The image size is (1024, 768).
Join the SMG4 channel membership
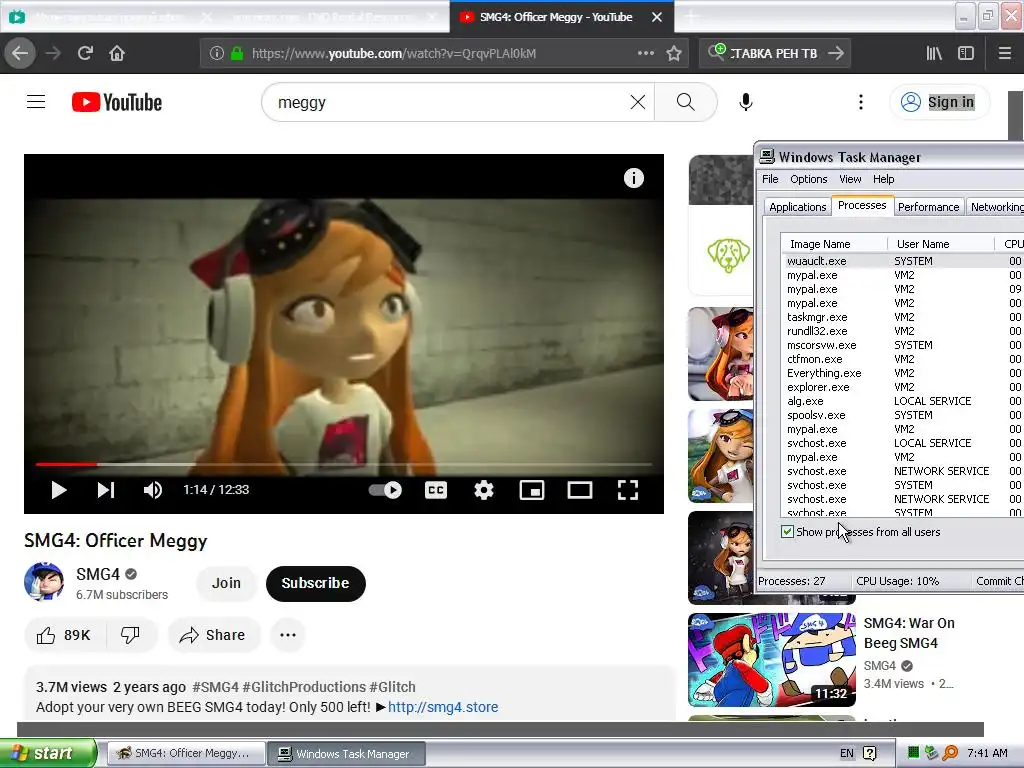pyautogui.click(x=226, y=583)
